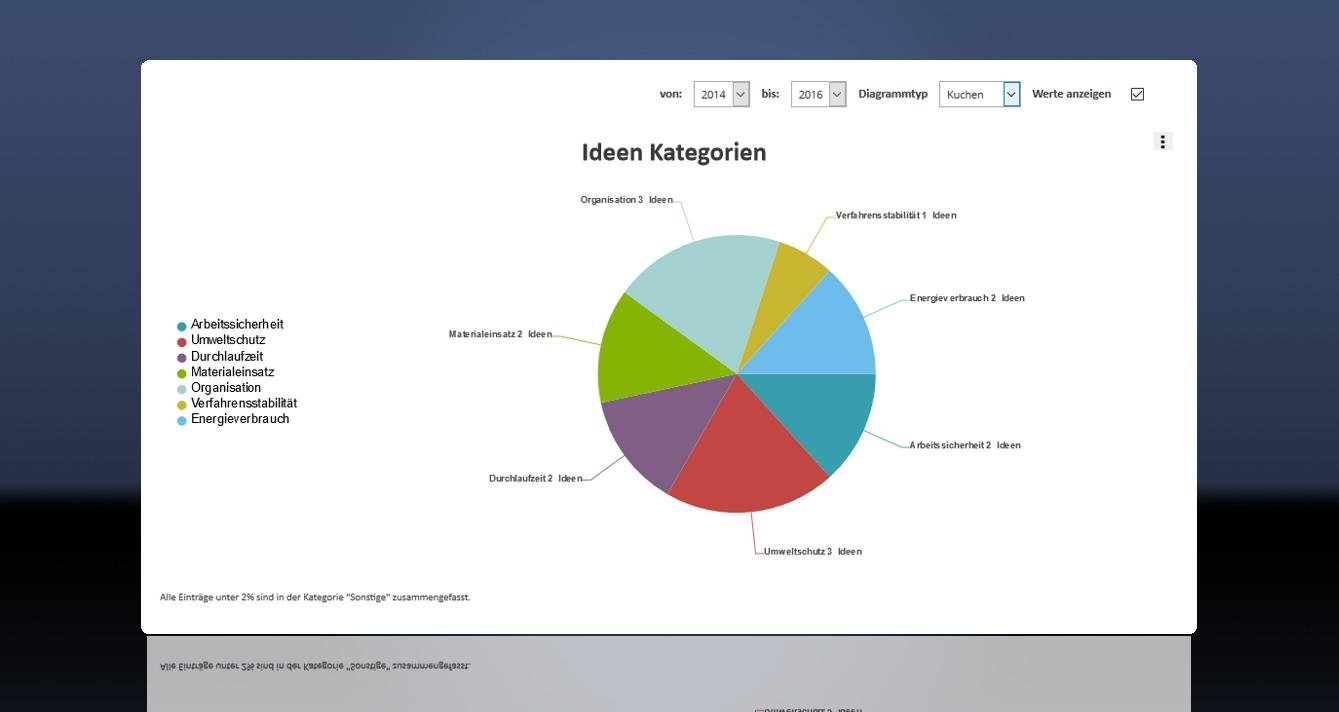Click the 'Durchlaufzeit 2 Ideen' data label

pyautogui.click(x=535, y=479)
